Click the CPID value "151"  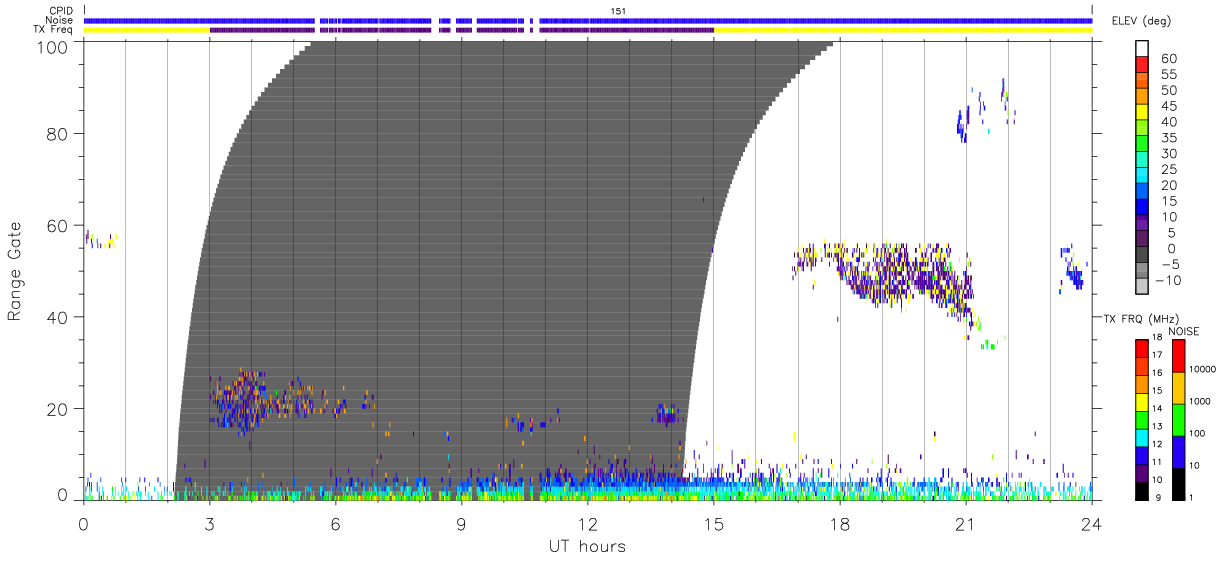tap(618, 11)
